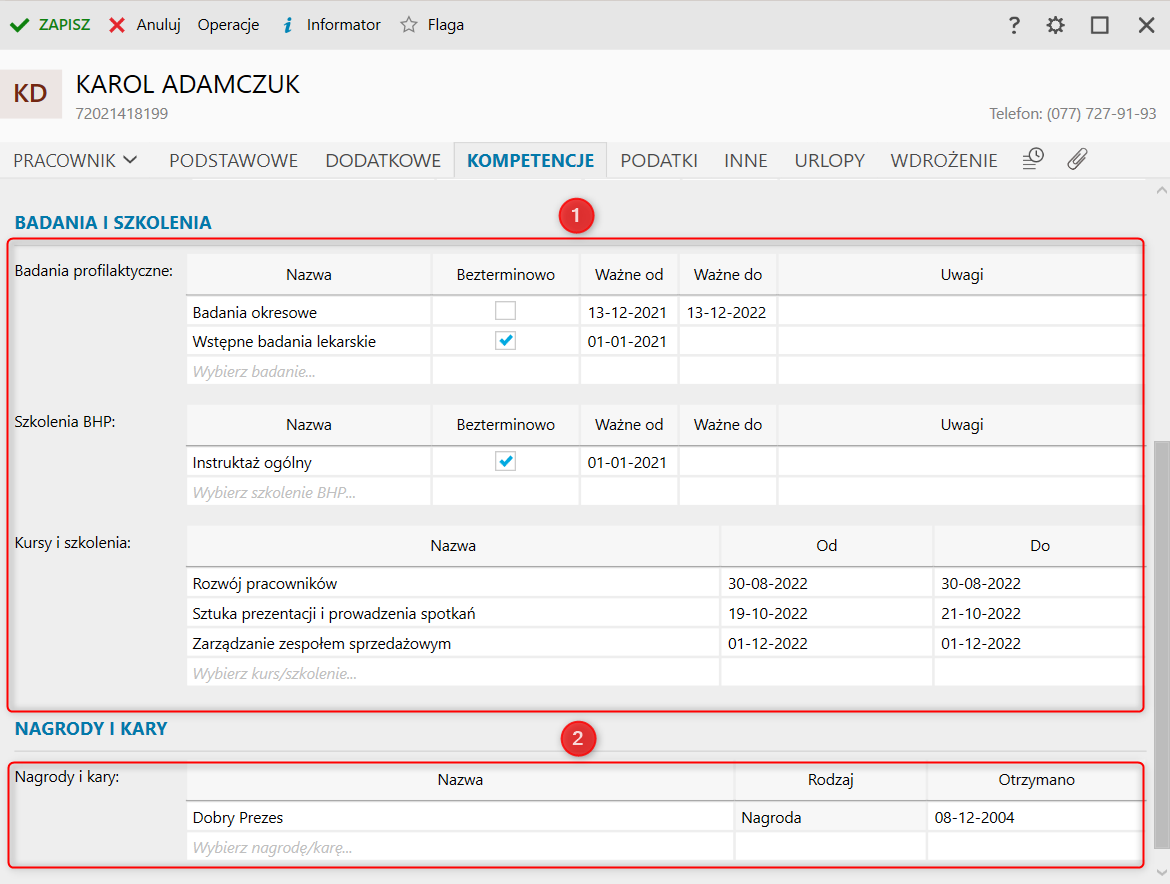Screen dimensions: 1170x884
Task: Toggle Bezterminowo for Instruktaż ogólny
Action: point(506,462)
